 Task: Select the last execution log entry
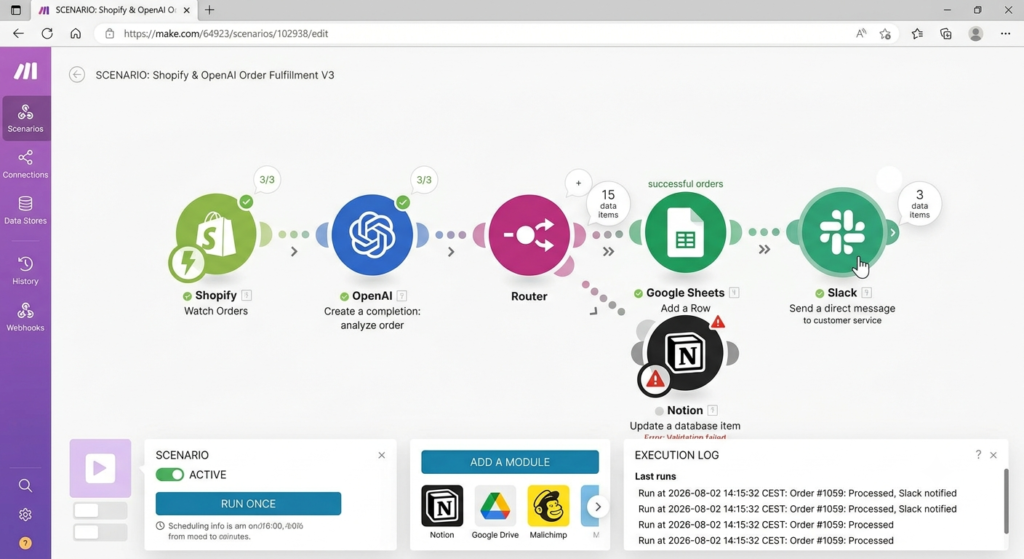pyautogui.click(x=765, y=540)
